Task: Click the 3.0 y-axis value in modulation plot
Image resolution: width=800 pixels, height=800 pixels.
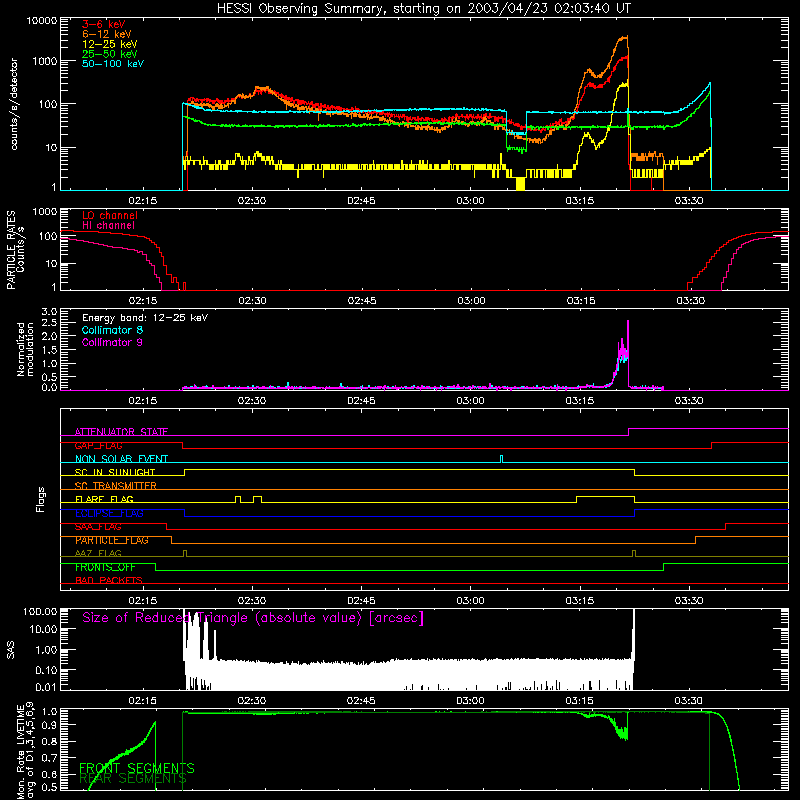Action: pos(49,312)
